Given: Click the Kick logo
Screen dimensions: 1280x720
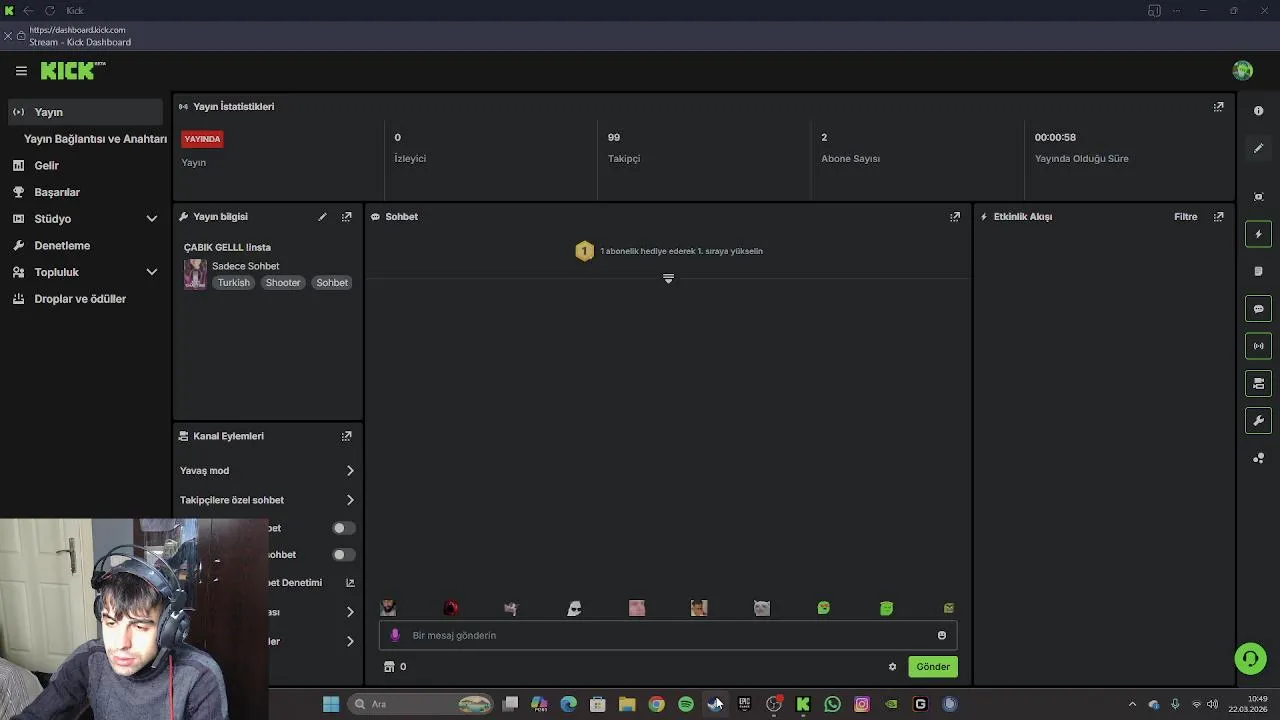Looking at the screenshot, I should pos(72,70).
